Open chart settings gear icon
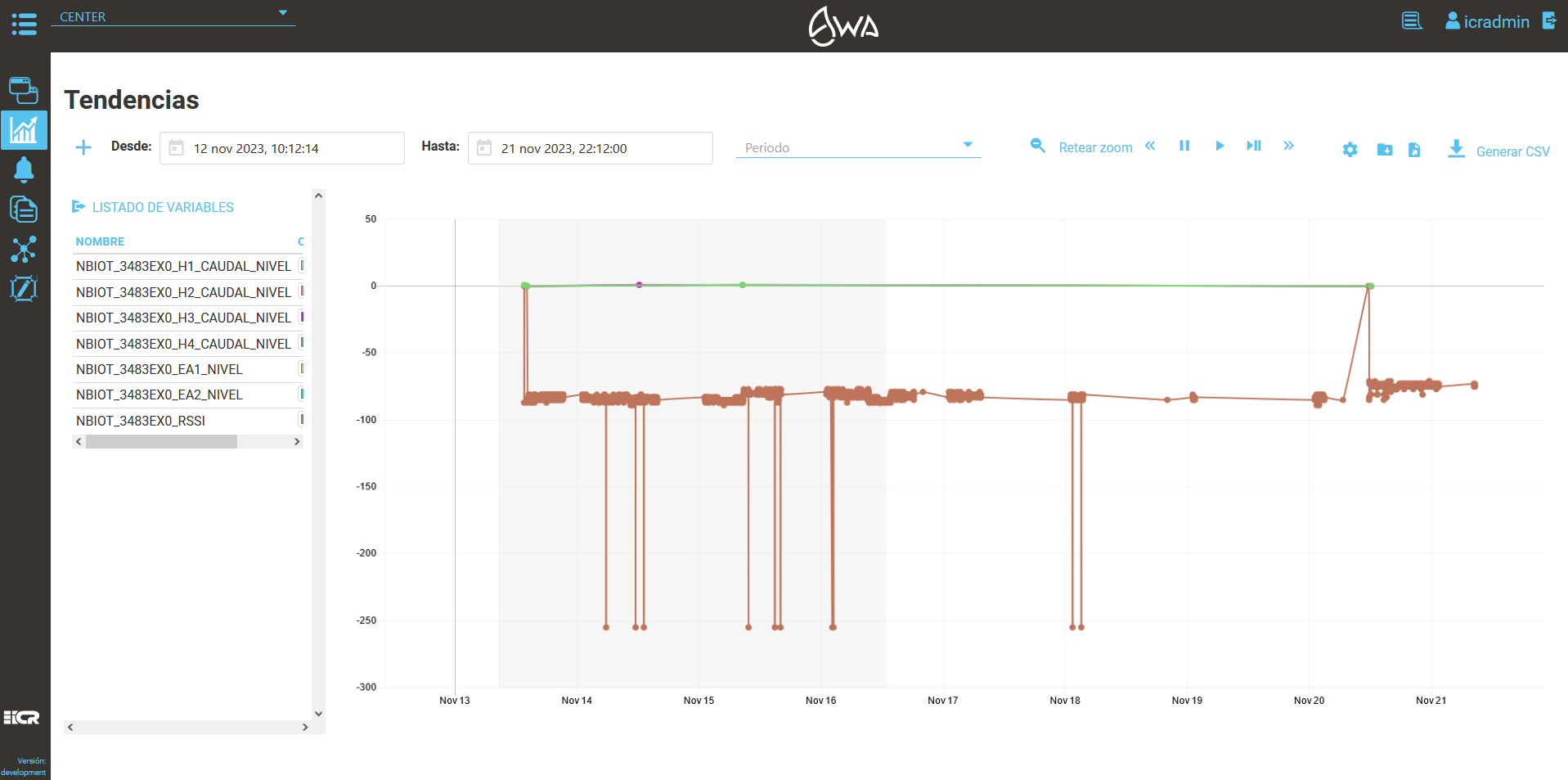This screenshot has width=1568, height=780. [1350, 150]
